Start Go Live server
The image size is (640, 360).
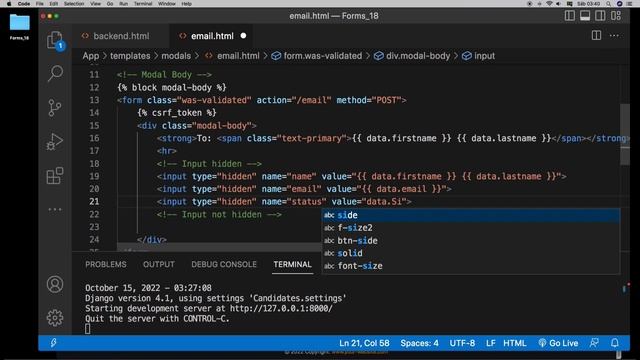tap(558, 343)
